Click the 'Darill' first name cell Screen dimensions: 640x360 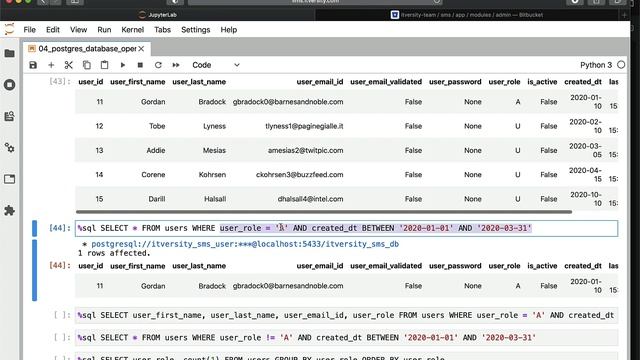[157, 199]
